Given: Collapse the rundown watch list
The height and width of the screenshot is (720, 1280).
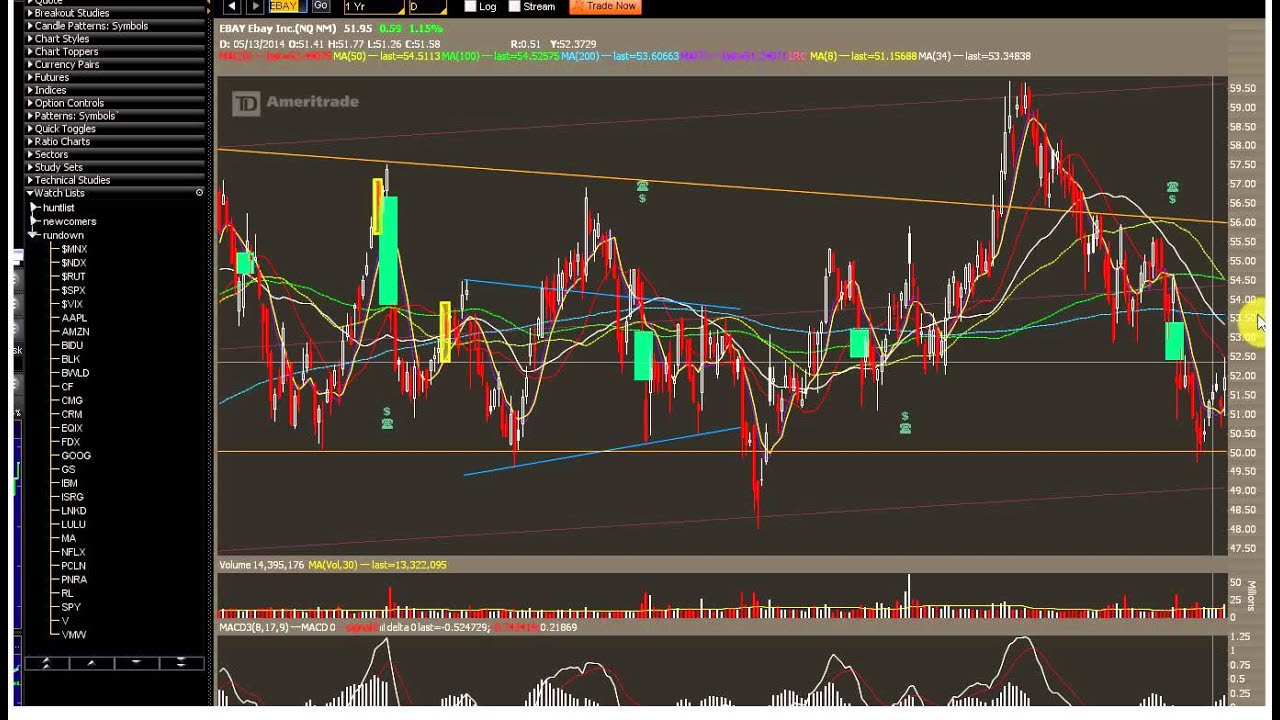Looking at the screenshot, I should pyautogui.click(x=34, y=235).
